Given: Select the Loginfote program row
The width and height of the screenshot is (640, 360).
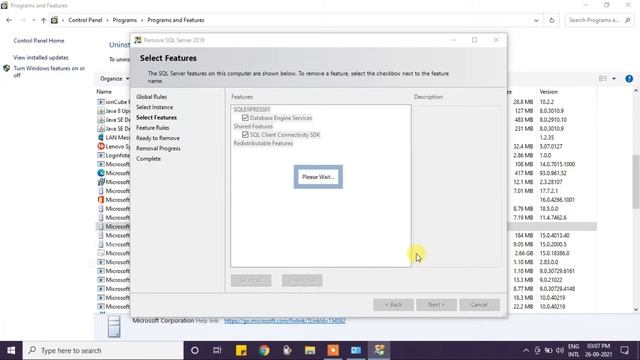Looking at the screenshot, I should coord(113,155).
